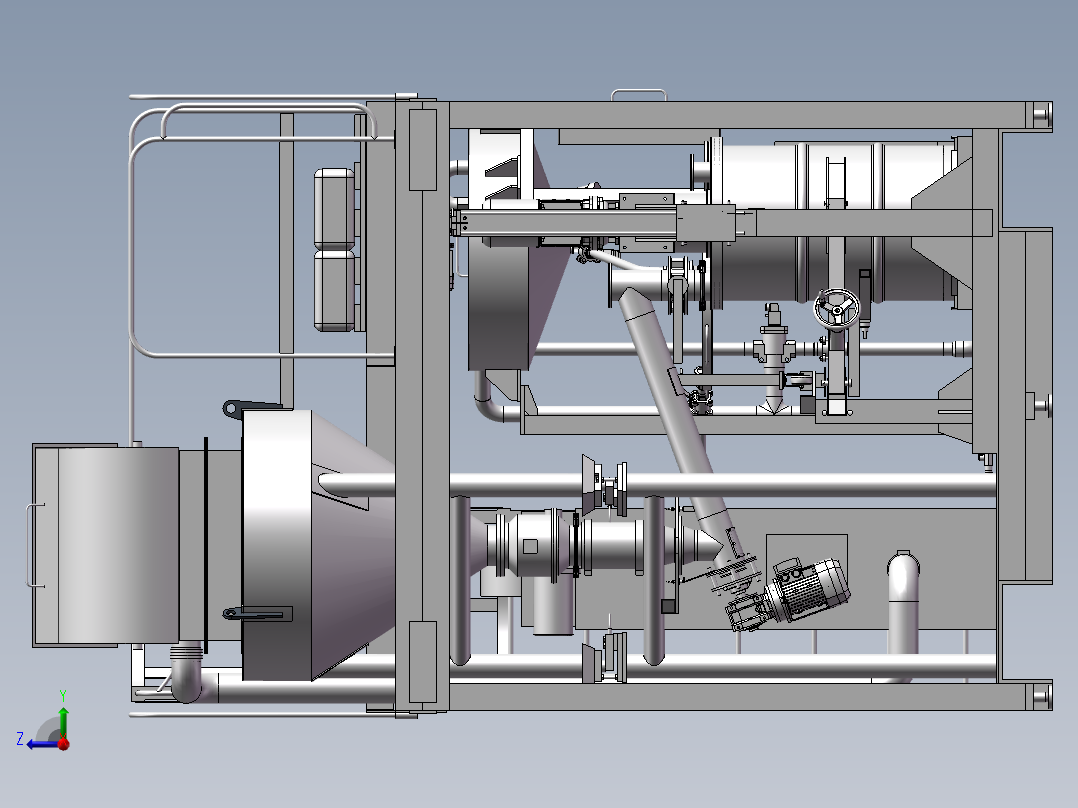Select the large conical hopper on the left
1078x808 pixels.
[x=318, y=545]
